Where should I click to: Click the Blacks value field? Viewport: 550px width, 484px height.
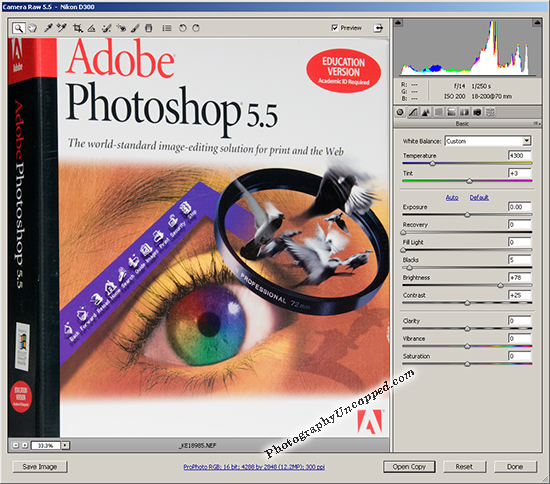point(520,260)
